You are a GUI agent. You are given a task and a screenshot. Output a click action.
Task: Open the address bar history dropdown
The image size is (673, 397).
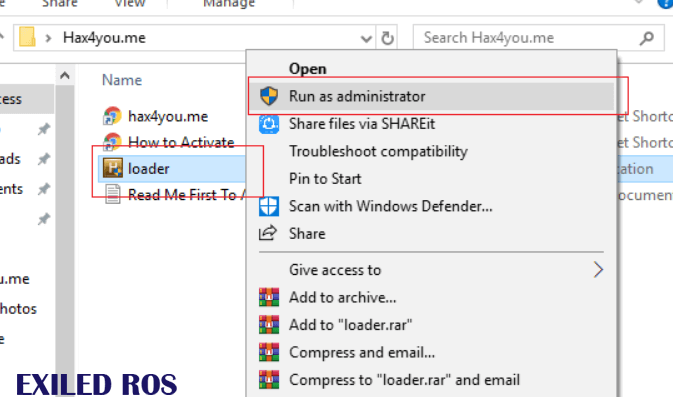pyautogui.click(x=366, y=39)
